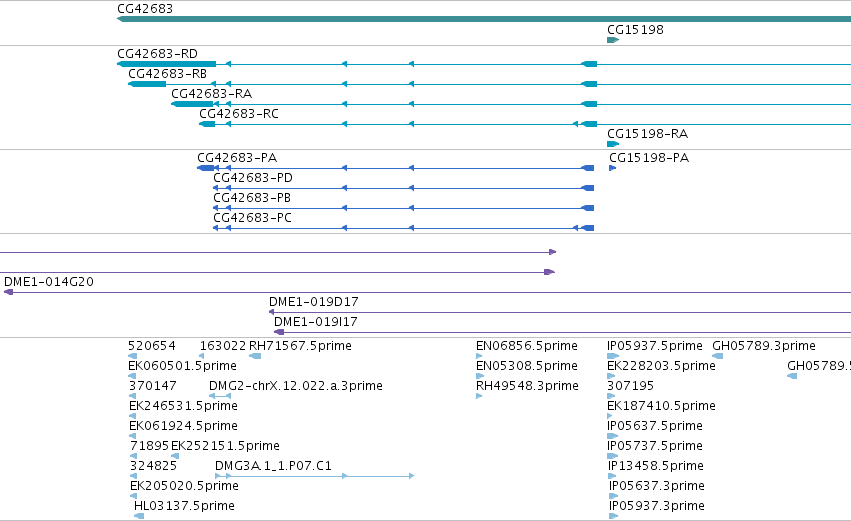Image resolution: width=851 pixels, height=521 pixels.
Task: Select the CG15198 gene label
Action: pyautogui.click(x=635, y=30)
